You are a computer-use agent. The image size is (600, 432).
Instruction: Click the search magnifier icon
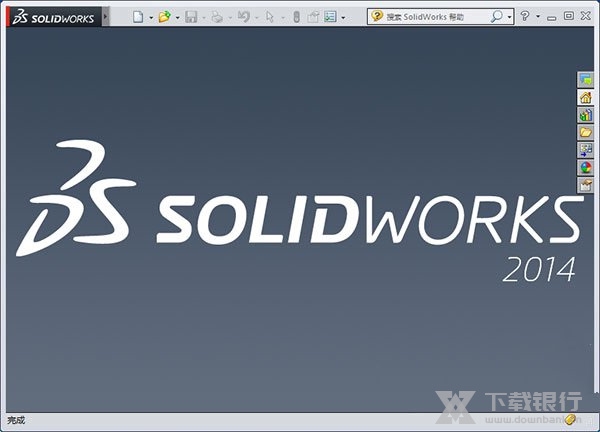pyautogui.click(x=497, y=16)
